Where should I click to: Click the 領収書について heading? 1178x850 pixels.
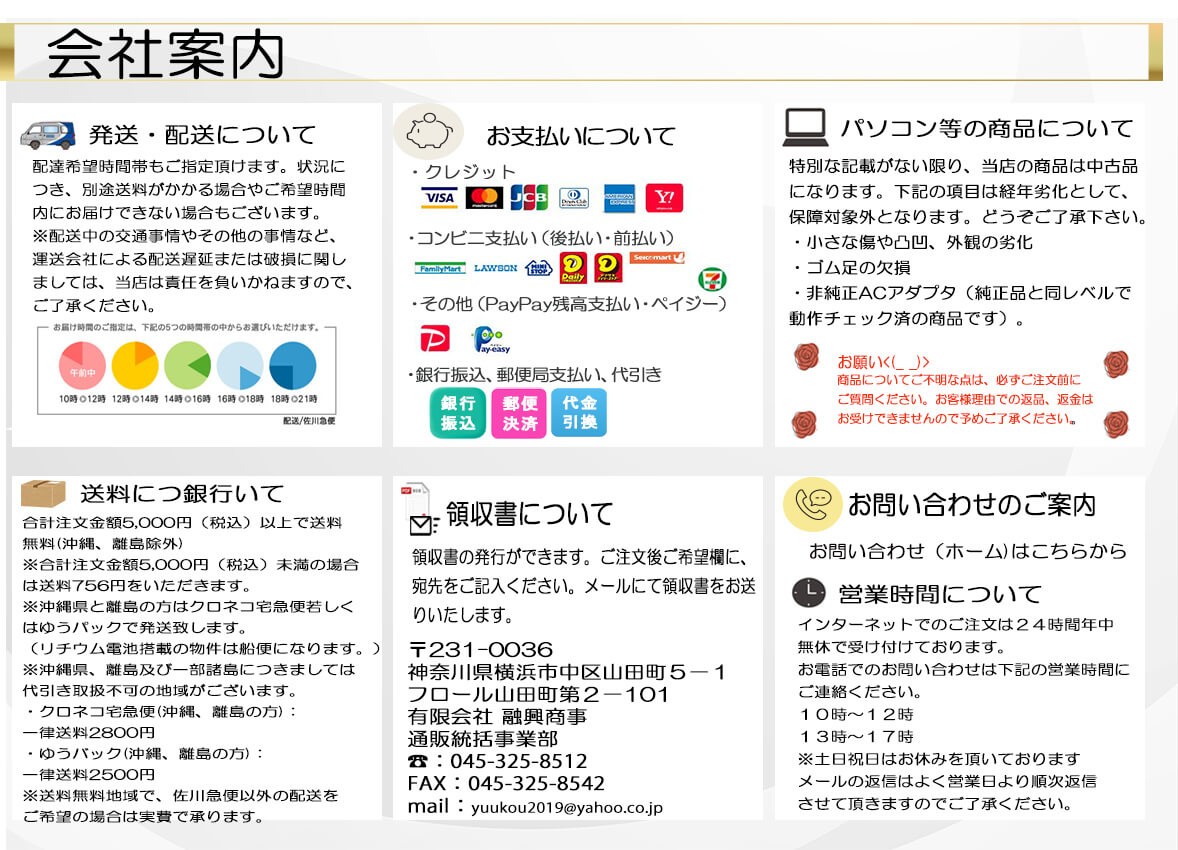pos(530,514)
